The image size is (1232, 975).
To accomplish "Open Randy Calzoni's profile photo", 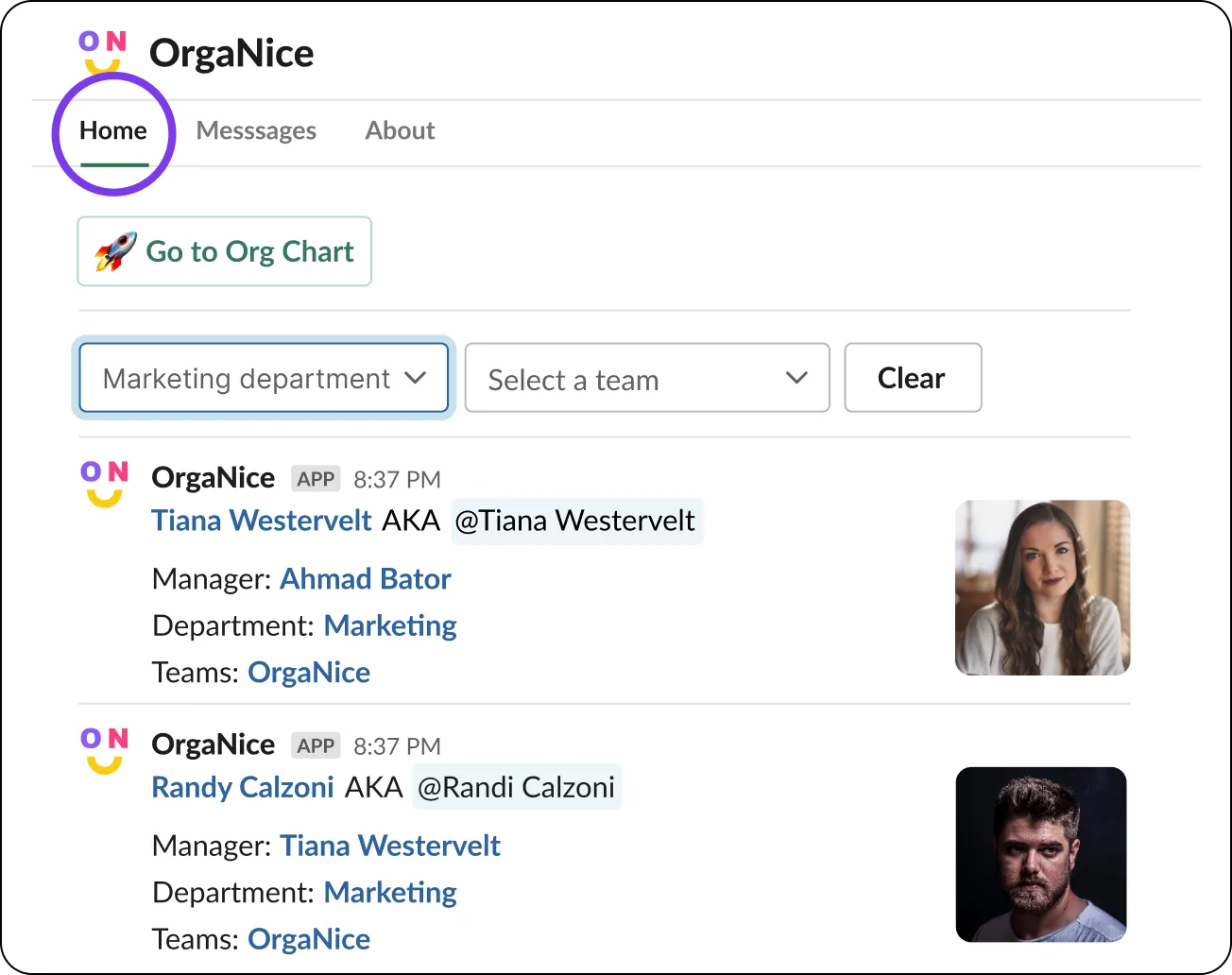I will coord(1041,854).
